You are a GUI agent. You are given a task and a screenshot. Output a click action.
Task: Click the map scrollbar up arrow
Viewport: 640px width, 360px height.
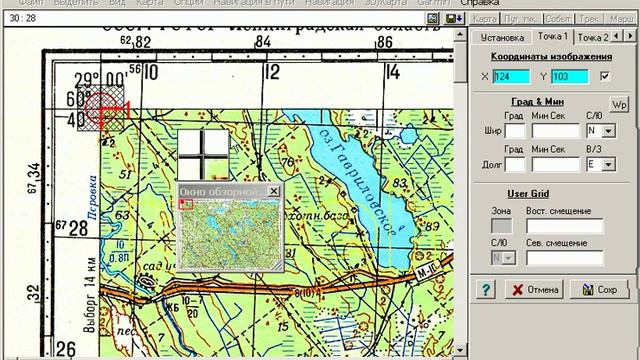[460, 35]
